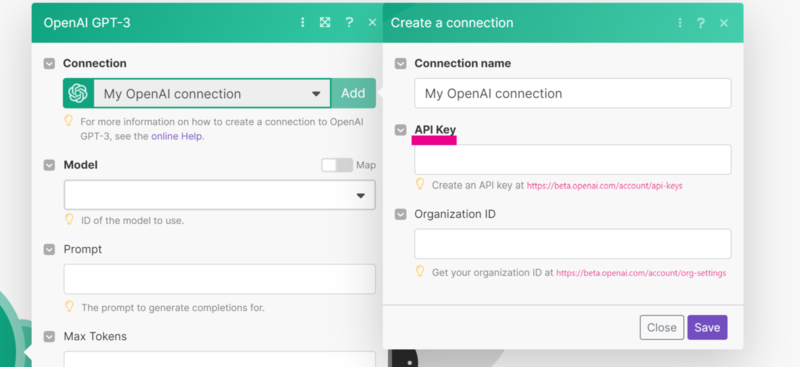The height and width of the screenshot is (367, 800).
Task: Click the lightbulb hint under Connection field
Action: coord(68,120)
